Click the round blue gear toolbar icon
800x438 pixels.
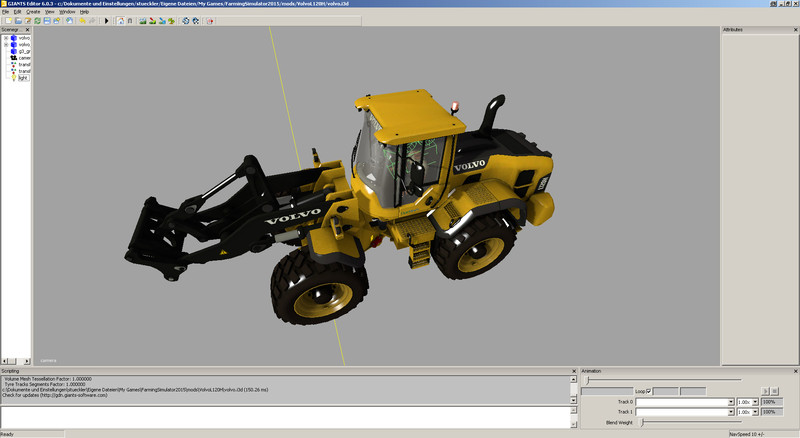coord(186,21)
